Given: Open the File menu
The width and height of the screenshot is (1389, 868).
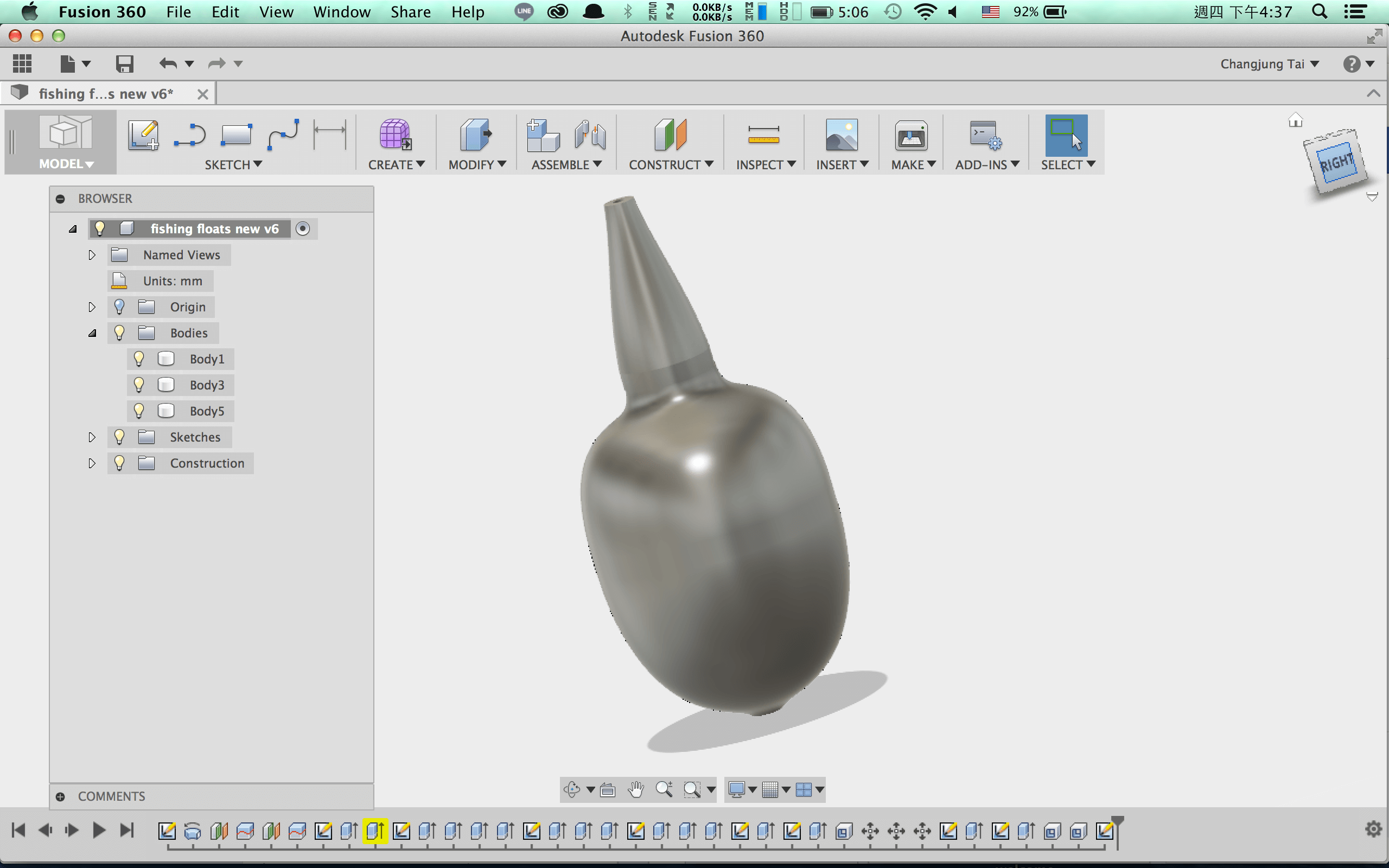Looking at the screenshot, I should coord(179,12).
